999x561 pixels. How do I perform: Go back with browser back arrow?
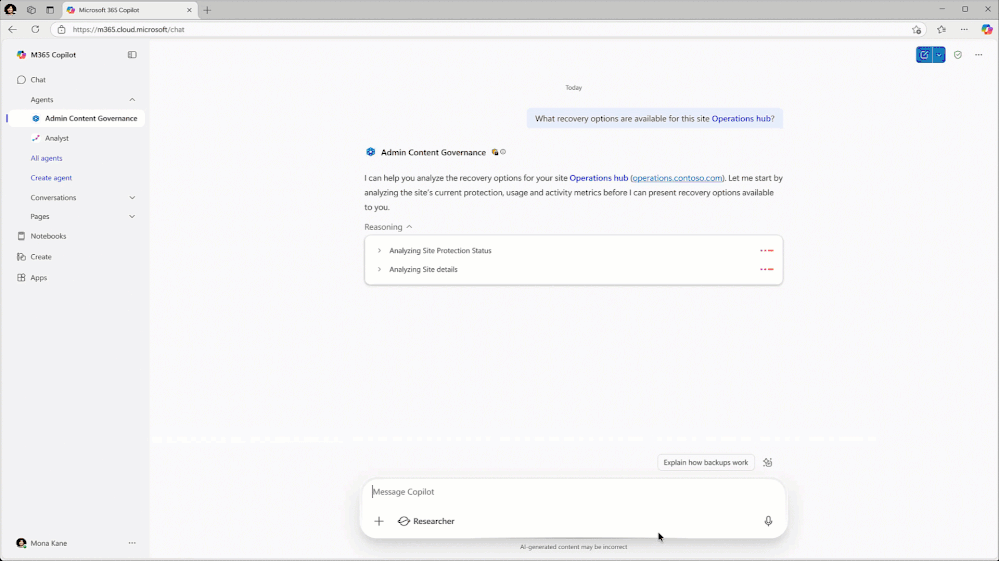click(x=13, y=29)
